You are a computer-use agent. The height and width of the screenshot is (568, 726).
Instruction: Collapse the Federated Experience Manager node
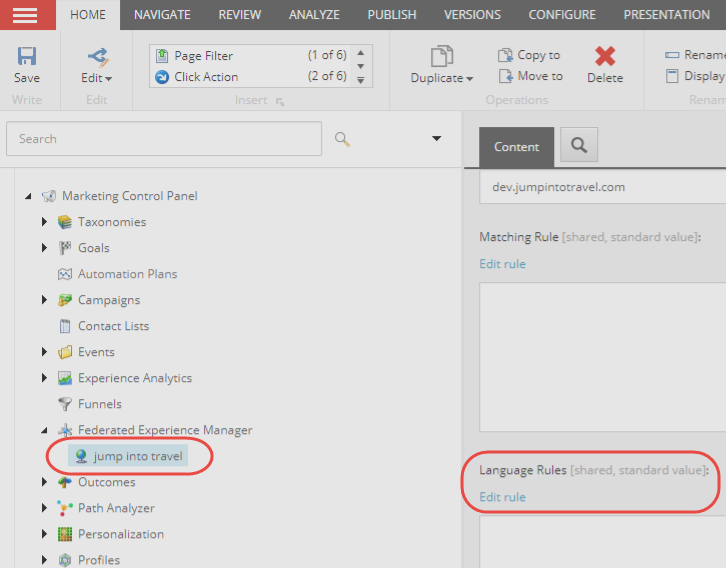[x=45, y=430]
